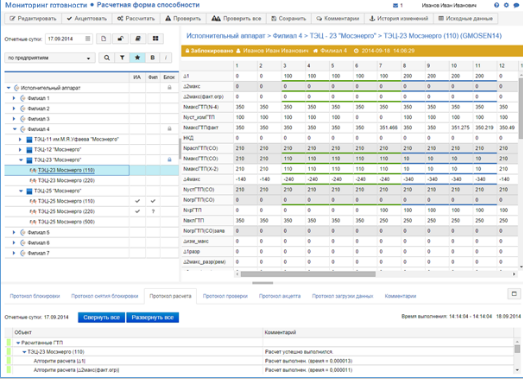
Task: Switch to Протокол проверки tab
Action: pyautogui.click(x=225, y=296)
